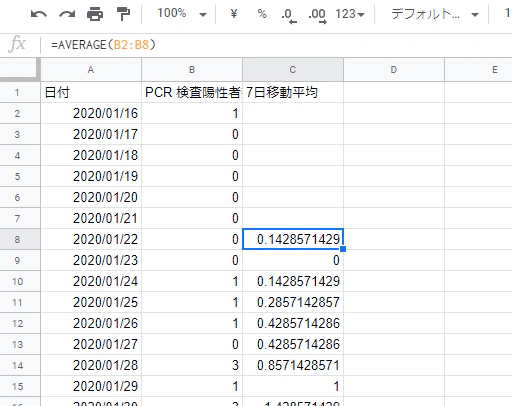Increase decimal places

[x=317, y=15]
